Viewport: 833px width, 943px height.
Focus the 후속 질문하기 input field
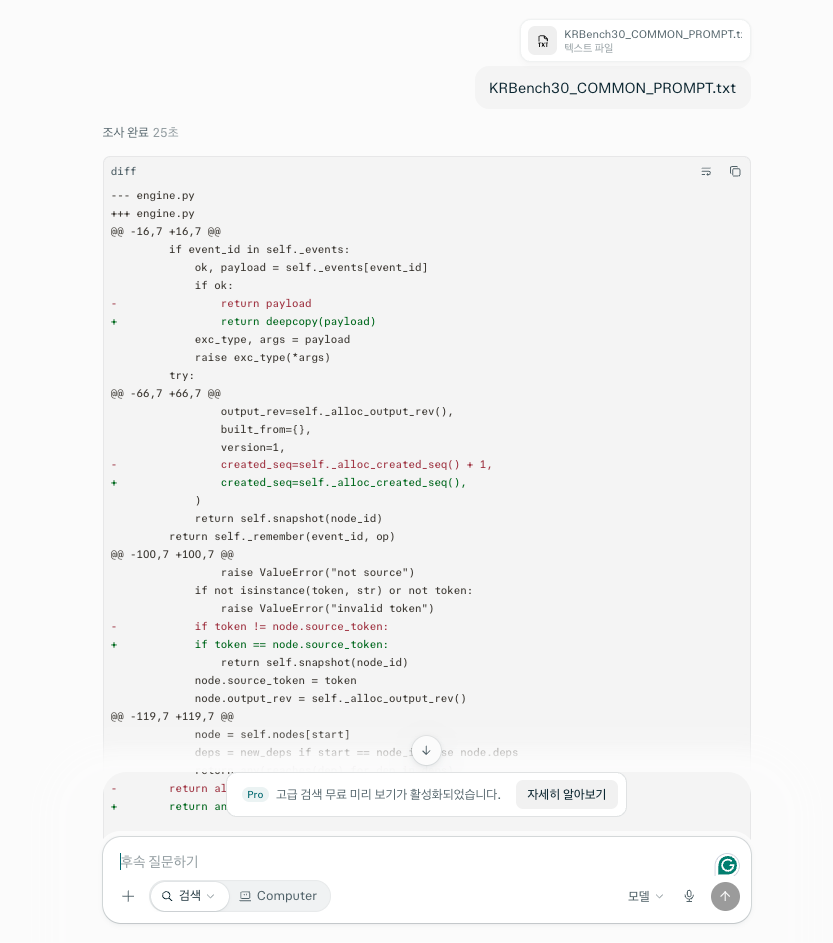coord(415,861)
